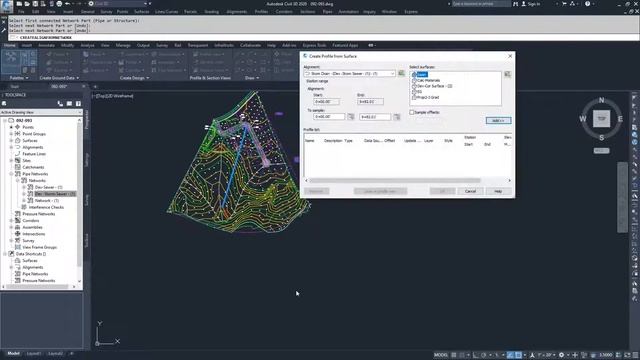Click the customize wrench icon beside command line
This screenshot has height=360, width=640.
tap(3, 30)
